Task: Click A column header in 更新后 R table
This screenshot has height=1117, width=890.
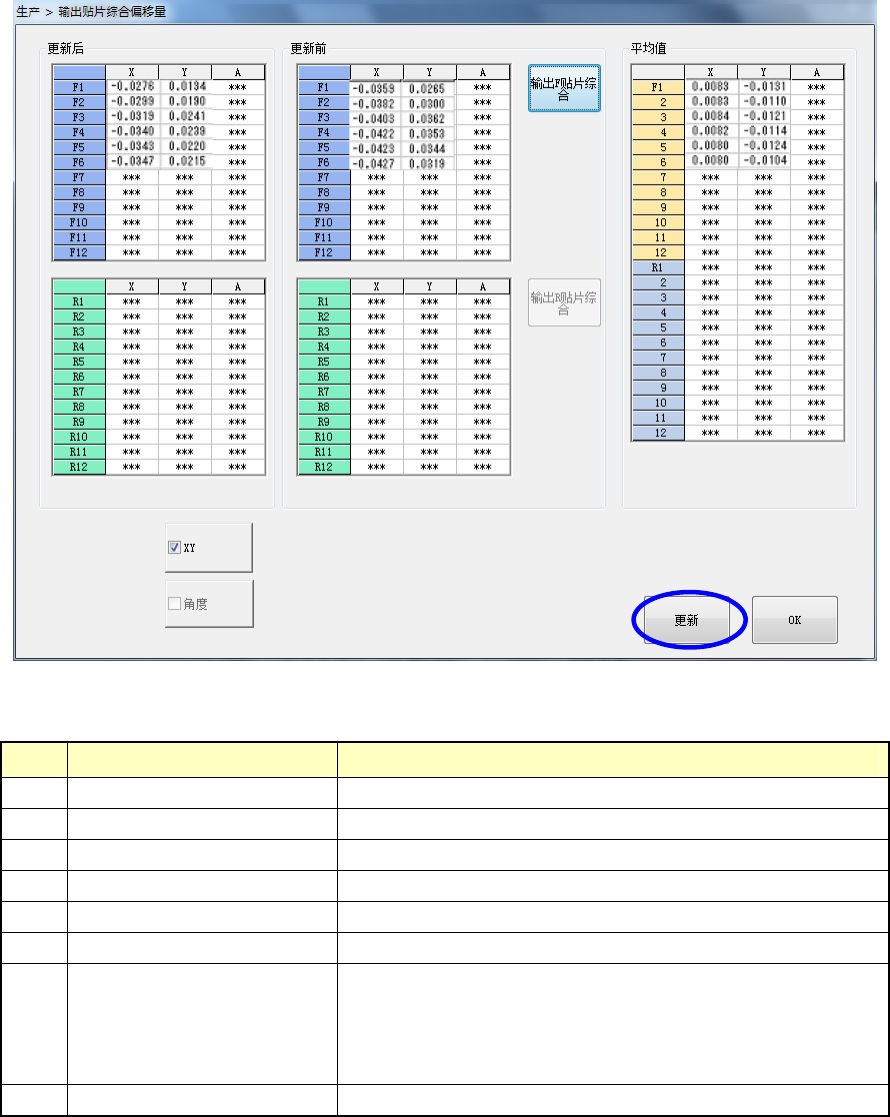Action: click(x=238, y=286)
